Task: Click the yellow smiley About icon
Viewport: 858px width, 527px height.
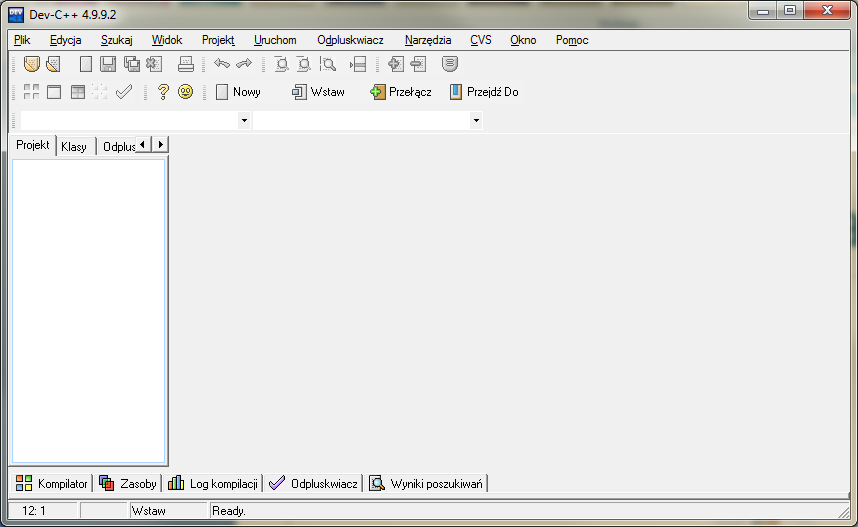Action: 185,91
